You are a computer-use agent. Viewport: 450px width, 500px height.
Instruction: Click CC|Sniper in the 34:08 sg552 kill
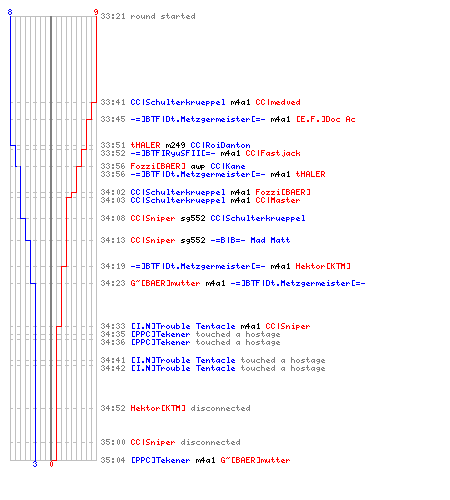pyautogui.click(x=153, y=218)
